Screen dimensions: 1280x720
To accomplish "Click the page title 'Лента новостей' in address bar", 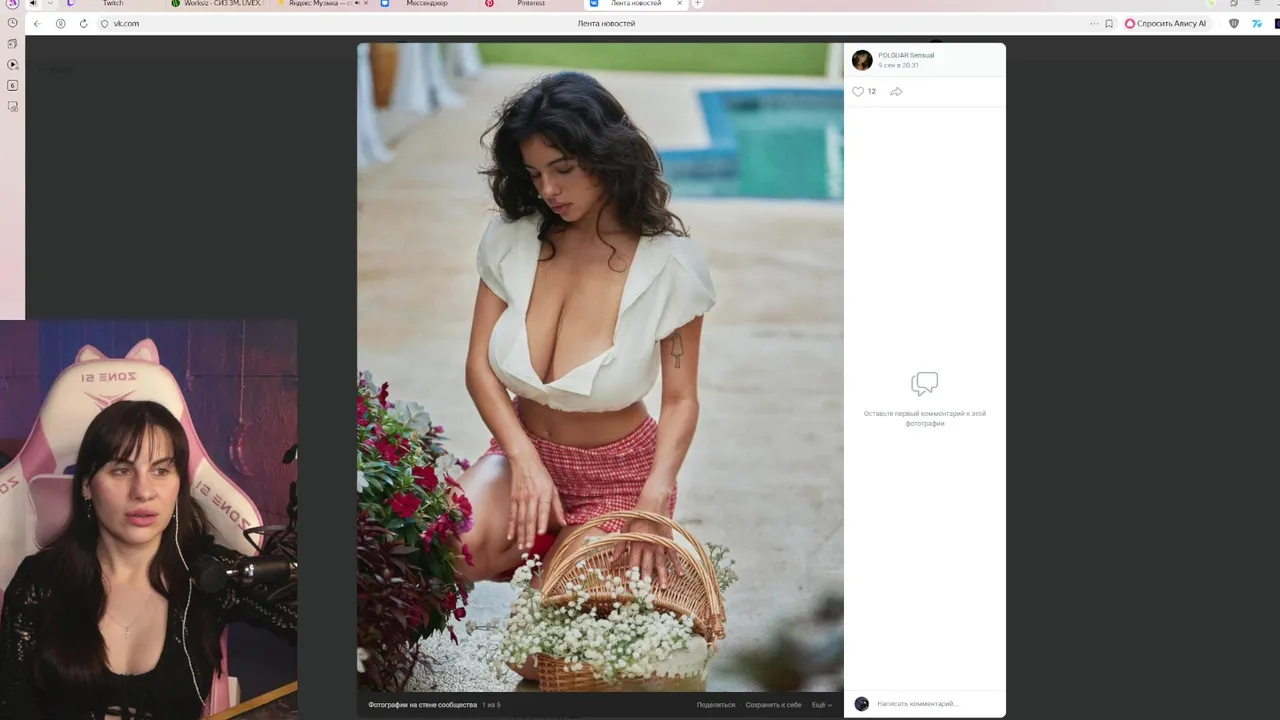I will point(606,23).
